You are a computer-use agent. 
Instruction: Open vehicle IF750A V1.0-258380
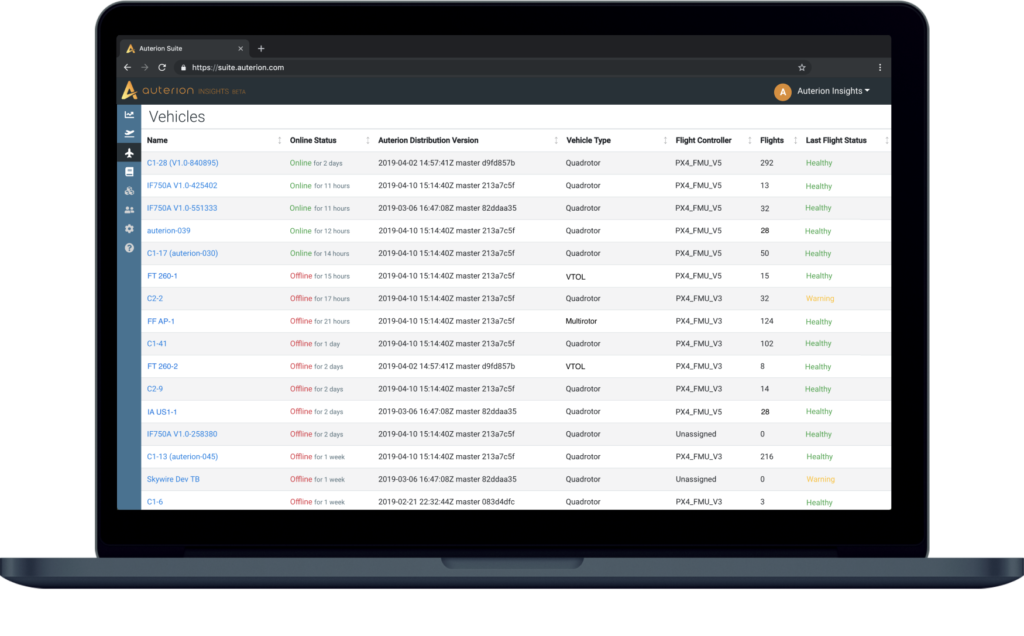182,434
